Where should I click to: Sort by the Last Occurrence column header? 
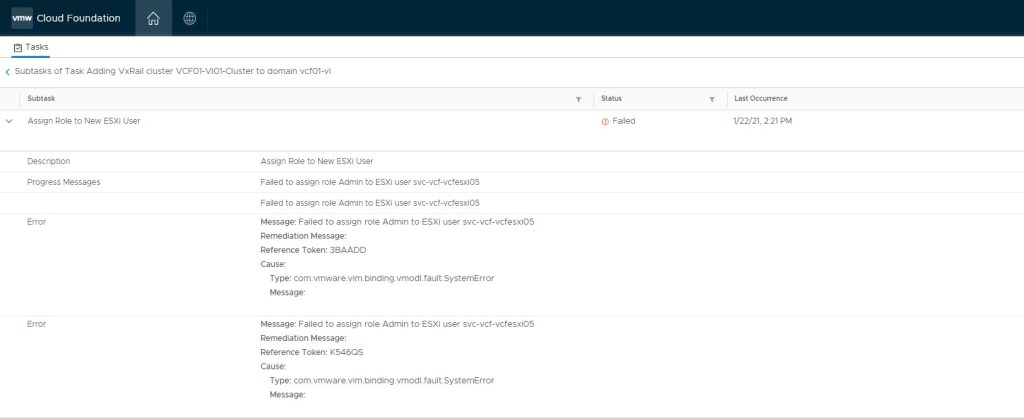tap(760, 99)
